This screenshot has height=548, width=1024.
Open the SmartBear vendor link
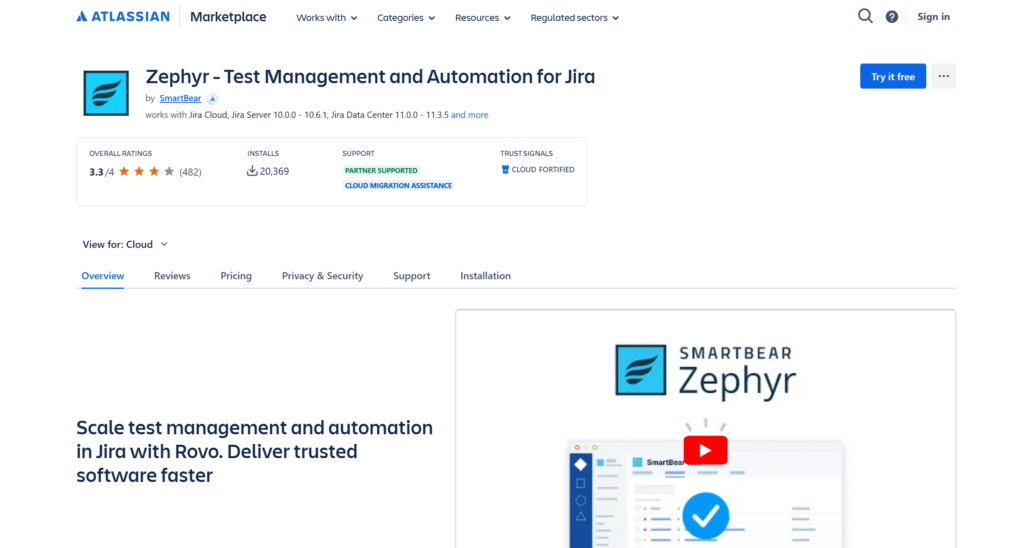tap(180, 99)
